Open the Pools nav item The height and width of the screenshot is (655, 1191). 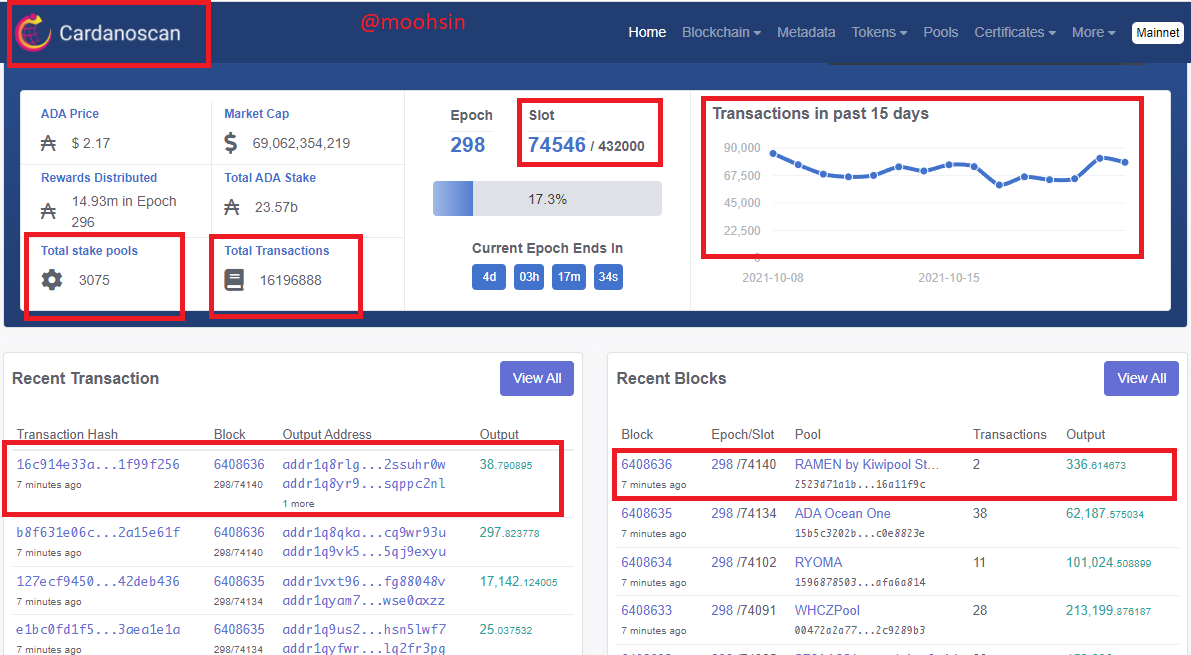click(x=940, y=32)
